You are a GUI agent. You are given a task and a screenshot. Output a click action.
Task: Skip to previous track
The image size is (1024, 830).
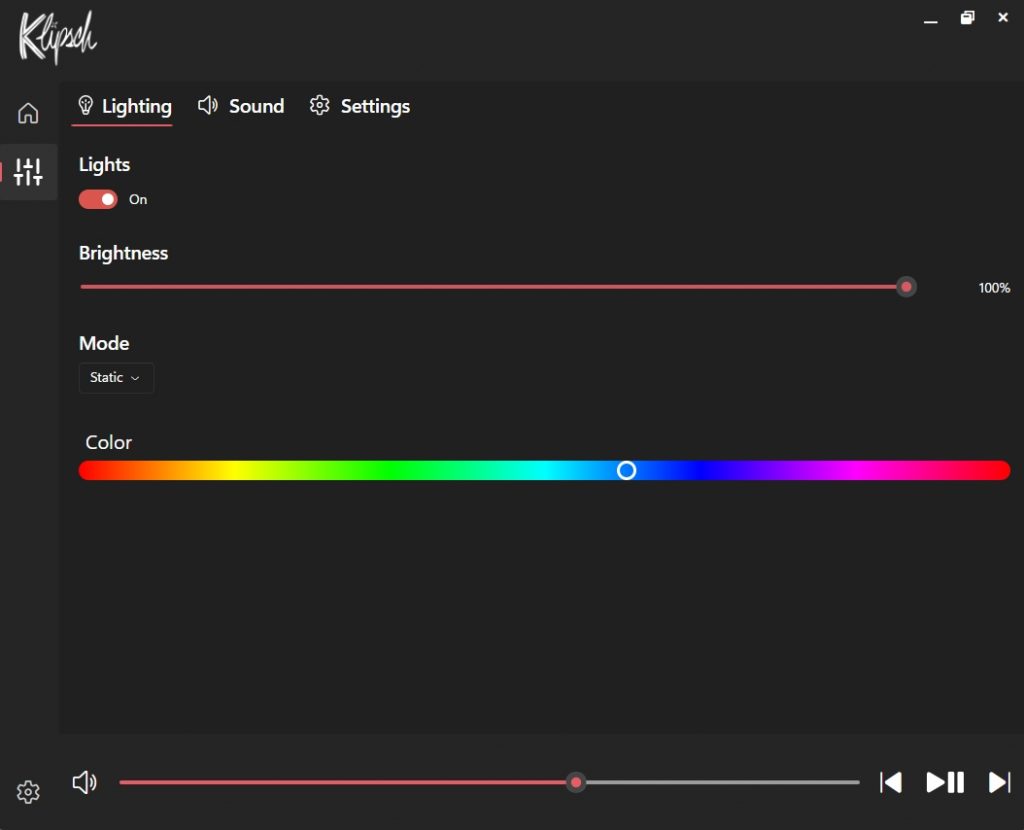coord(891,782)
